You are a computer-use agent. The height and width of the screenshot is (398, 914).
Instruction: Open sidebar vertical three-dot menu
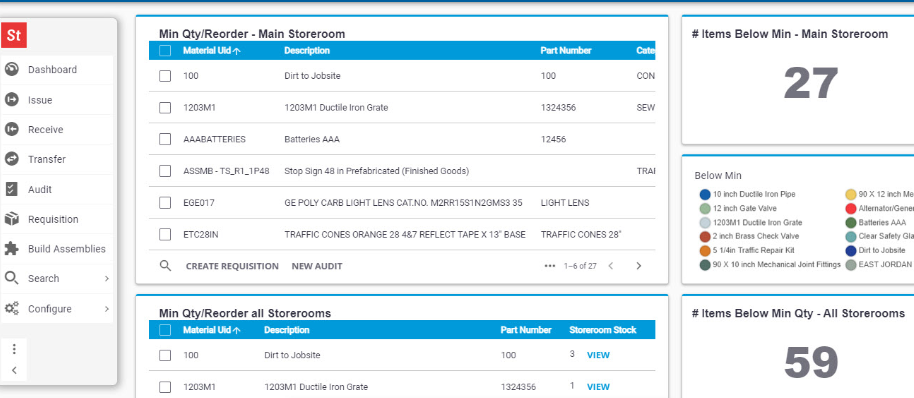click(x=14, y=349)
